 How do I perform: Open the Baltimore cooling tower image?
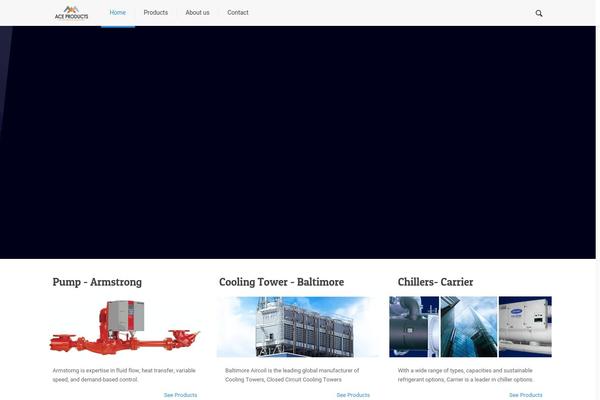click(298, 327)
